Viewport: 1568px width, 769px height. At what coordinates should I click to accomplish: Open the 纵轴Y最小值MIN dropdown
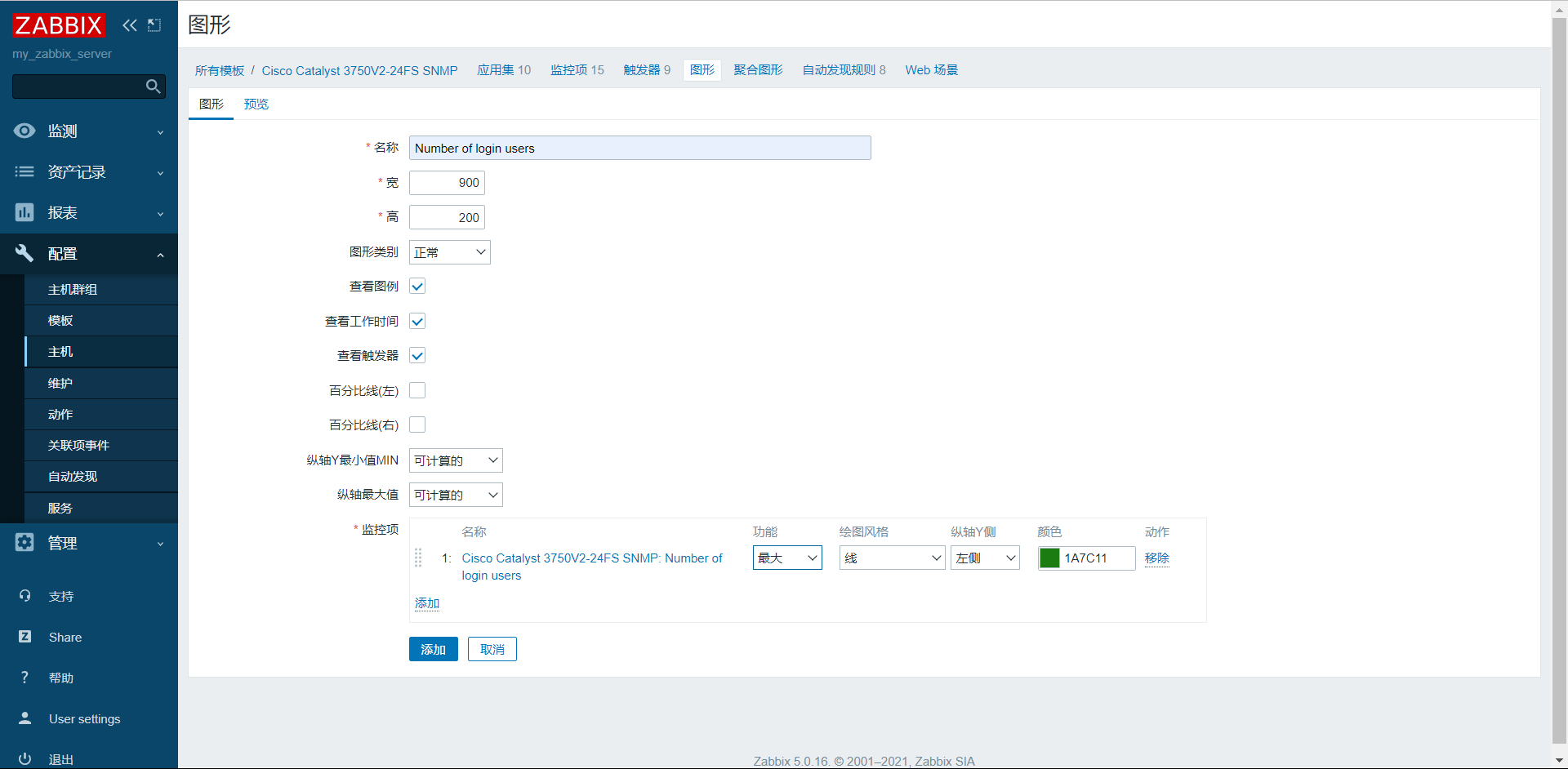point(456,460)
